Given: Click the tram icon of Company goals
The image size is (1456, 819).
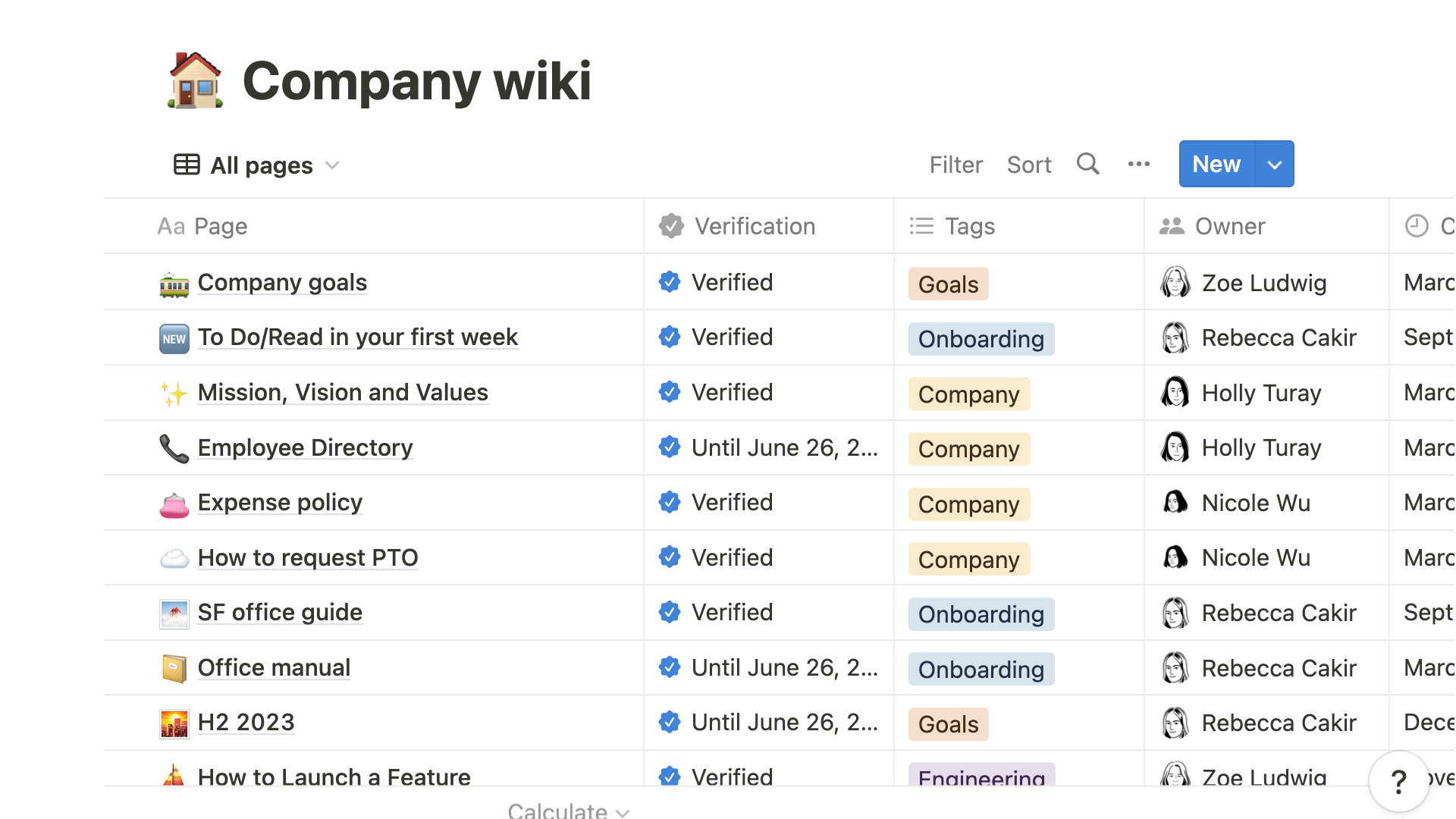Looking at the screenshot, I should click(x=174, y=284).
